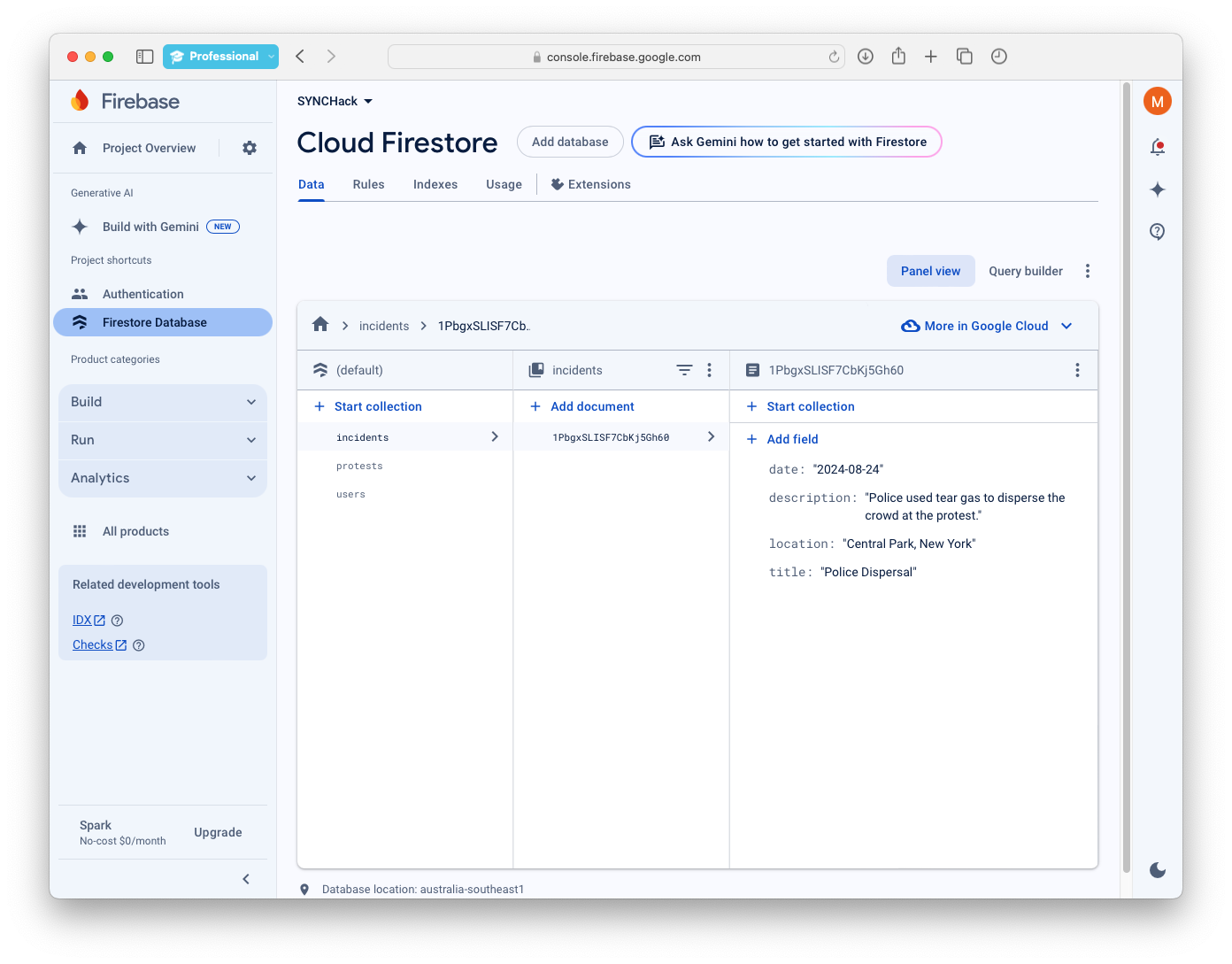This screenshot has height=964, width=1232.
Task: Collapse sidebar with the left chevron
Action: pyautogui.click(x=246, y=879)
